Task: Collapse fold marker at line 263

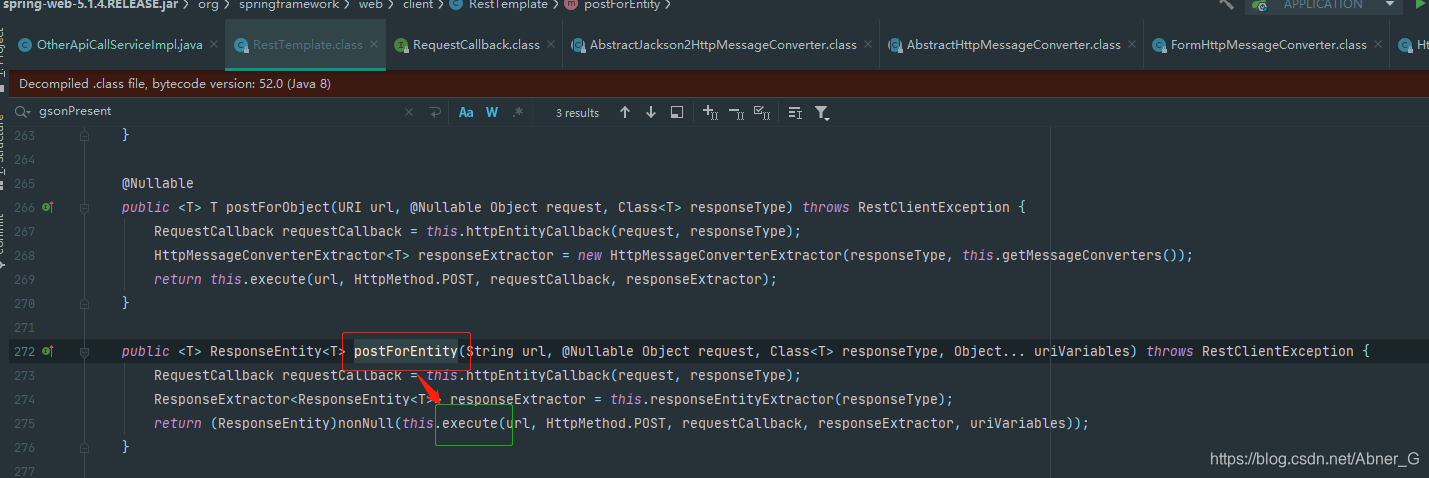Action: click(85, 135)
